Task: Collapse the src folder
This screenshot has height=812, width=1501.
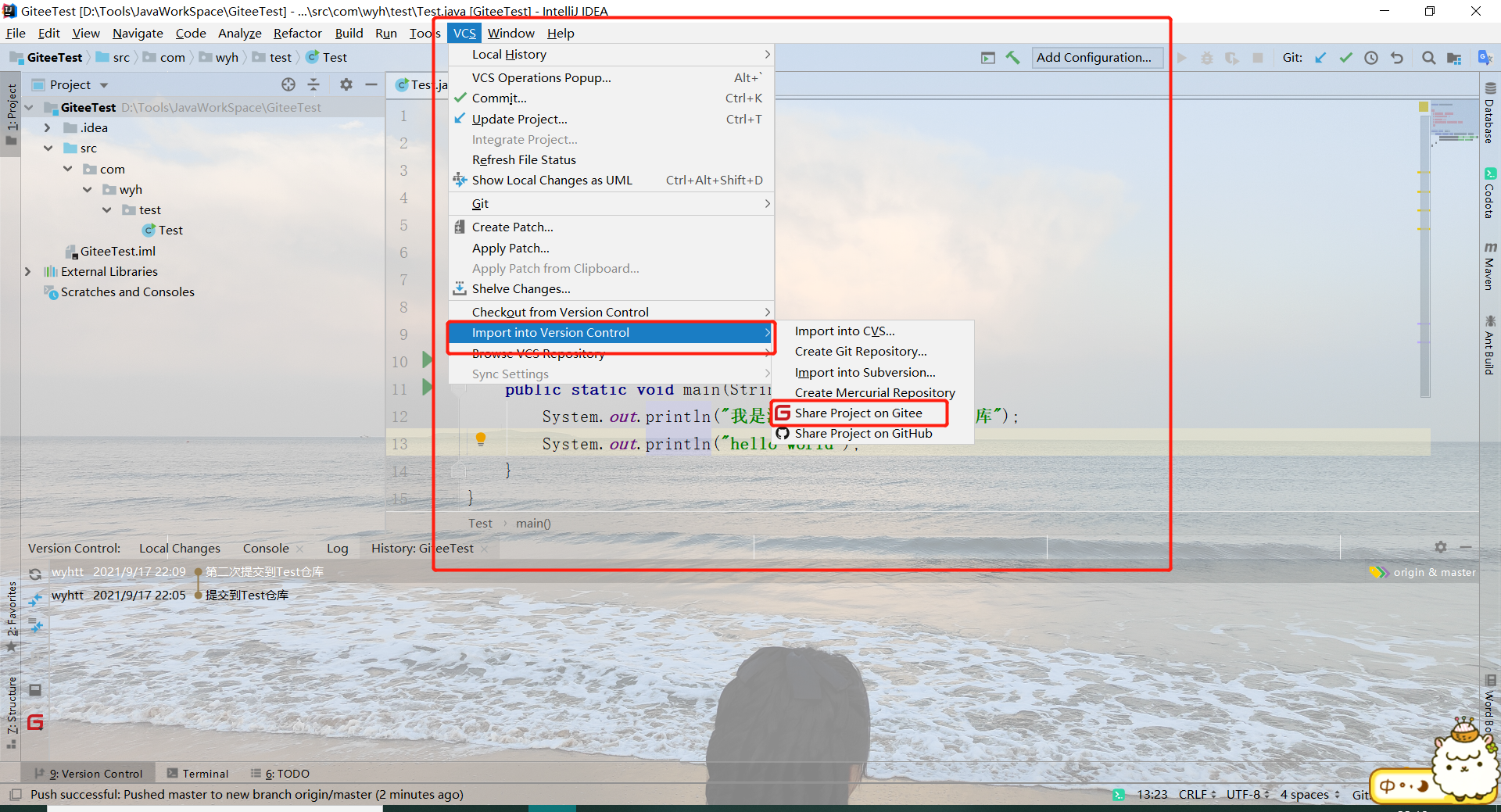Action: pos(48,148)
